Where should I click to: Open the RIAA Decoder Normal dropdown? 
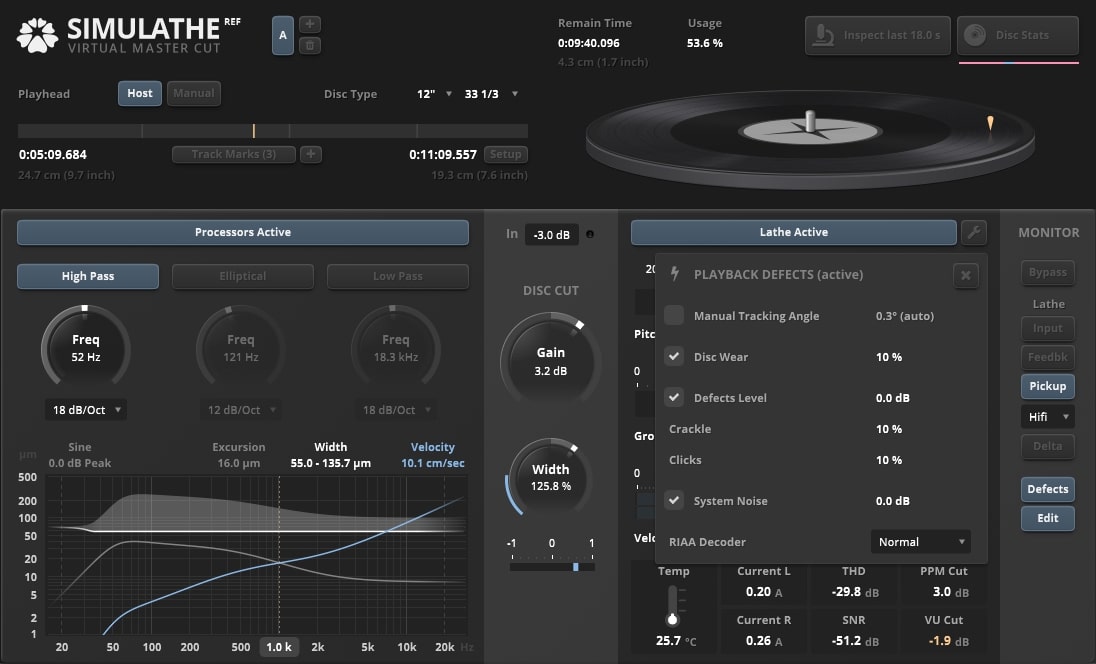(x=920, y=542)
